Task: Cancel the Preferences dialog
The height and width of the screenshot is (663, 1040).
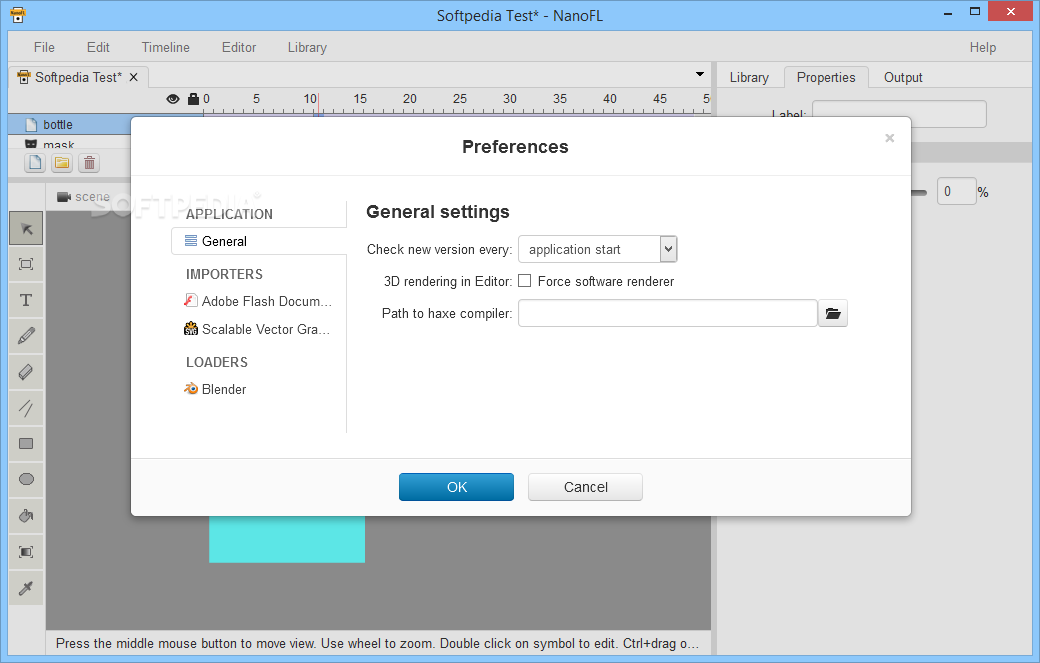Action: (x=586, y=487)
